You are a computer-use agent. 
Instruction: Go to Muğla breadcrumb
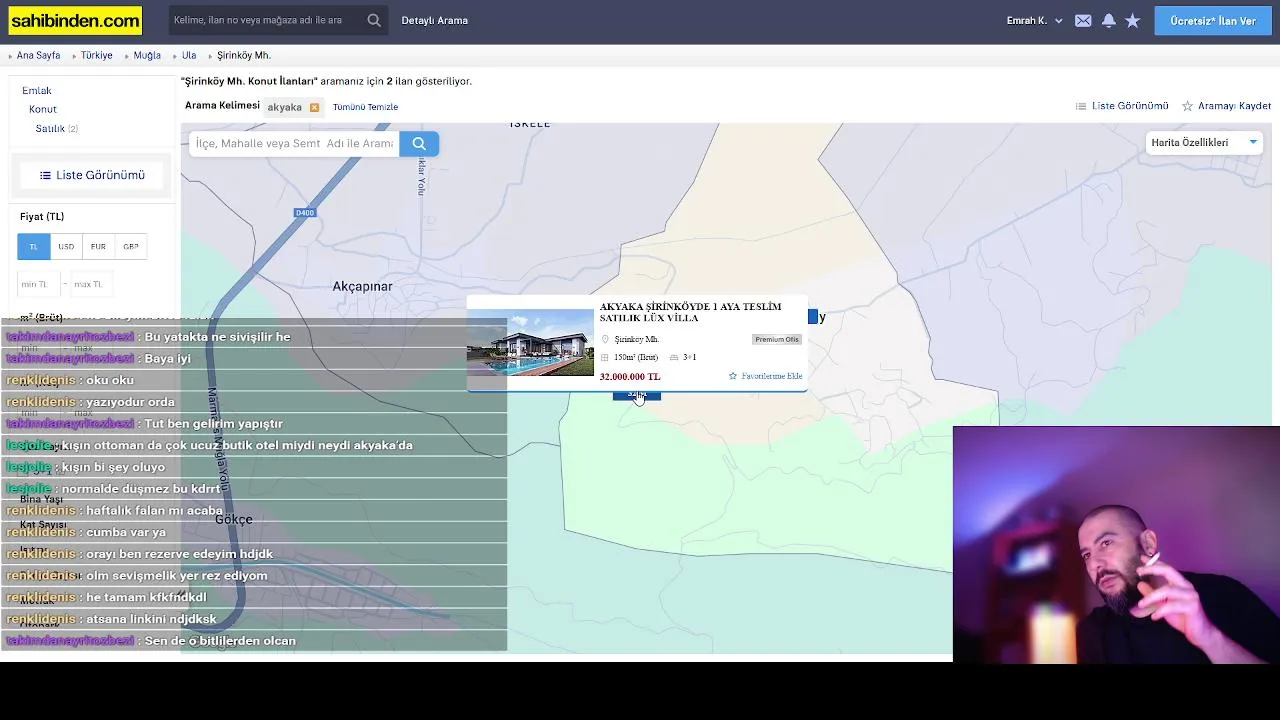point(147,55)
